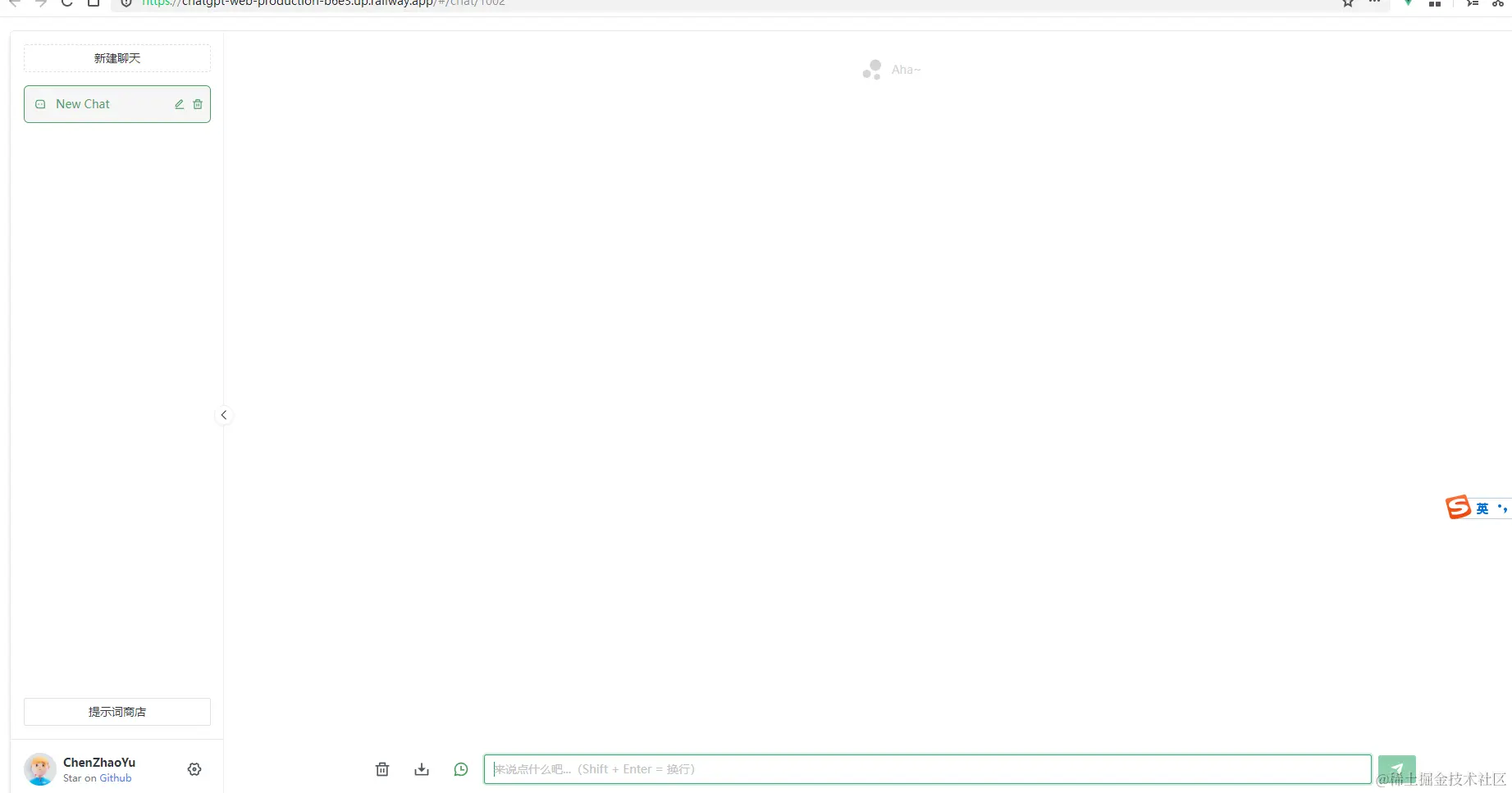
Task: Open the Github link
Action: point(116,778)
